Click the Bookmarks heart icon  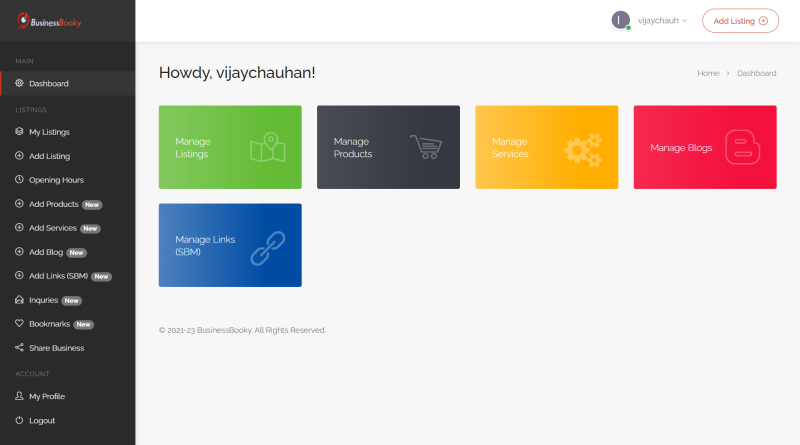click(x=19, y=324)
